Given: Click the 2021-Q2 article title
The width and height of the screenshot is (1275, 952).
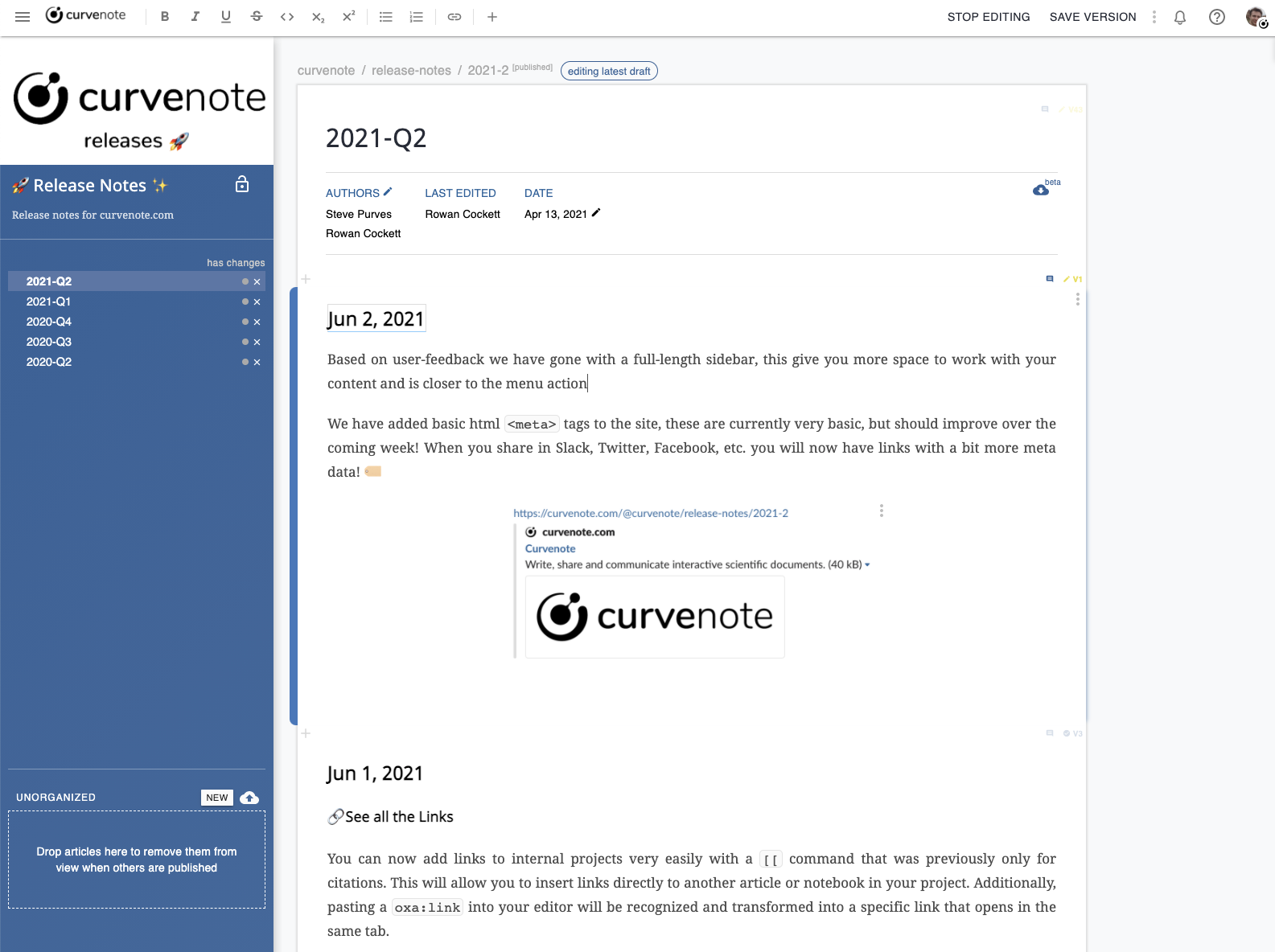Looking at the screenshot, I should (376, 138).
